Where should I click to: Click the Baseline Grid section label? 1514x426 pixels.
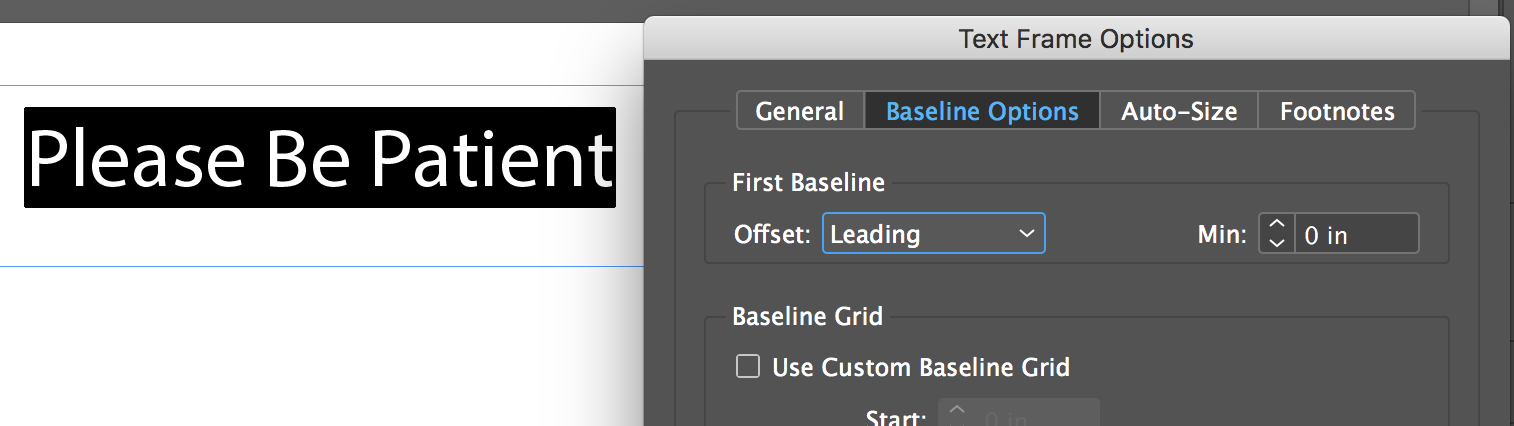coord(807,317)
